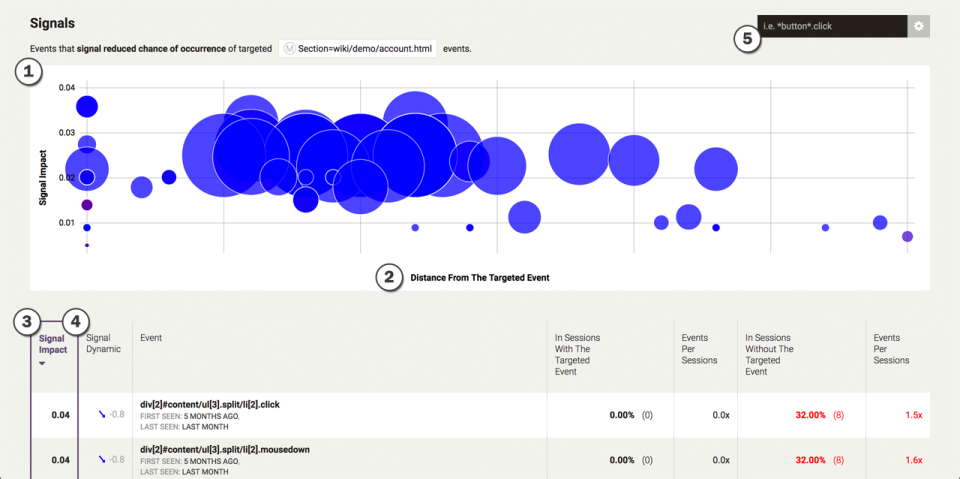
Task: Select the li[2].mousedown event row
Action: (480, 459)
